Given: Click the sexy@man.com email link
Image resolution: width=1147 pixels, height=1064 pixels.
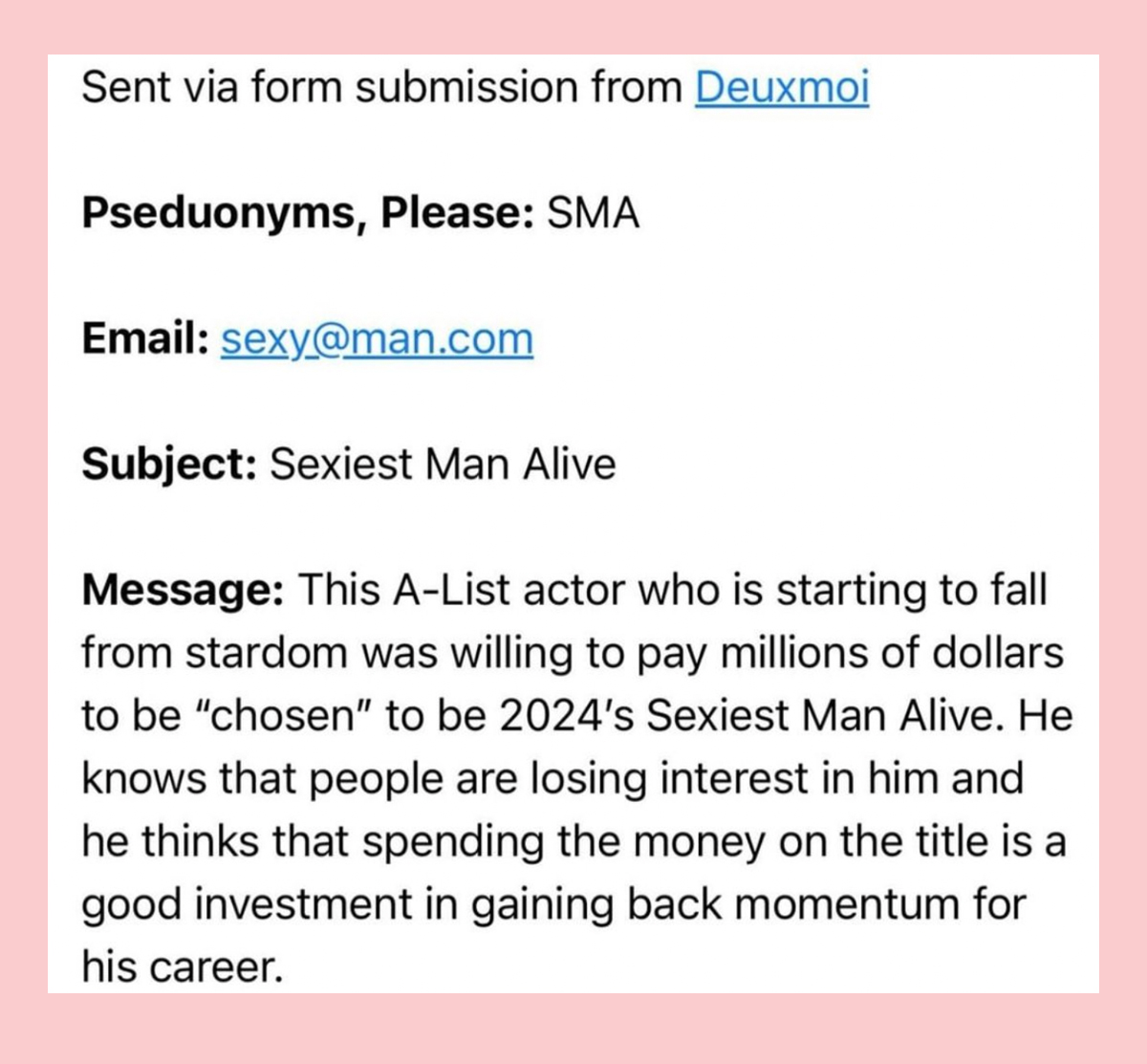Looking at the screenshot, I should pos(377,339).
